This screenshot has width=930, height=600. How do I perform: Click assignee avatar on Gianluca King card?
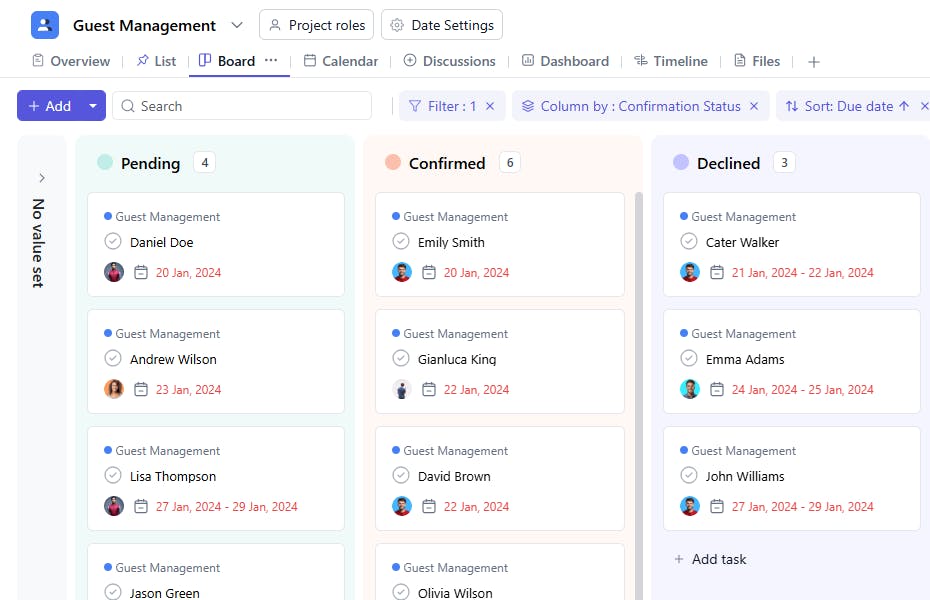402,389
